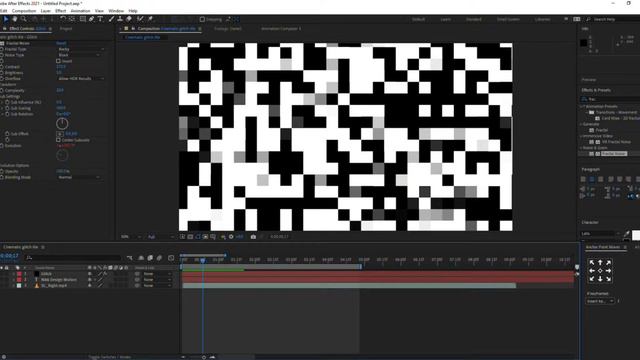Select the Clone Stamp tool
640x360 pixels.
coord(120,19)
